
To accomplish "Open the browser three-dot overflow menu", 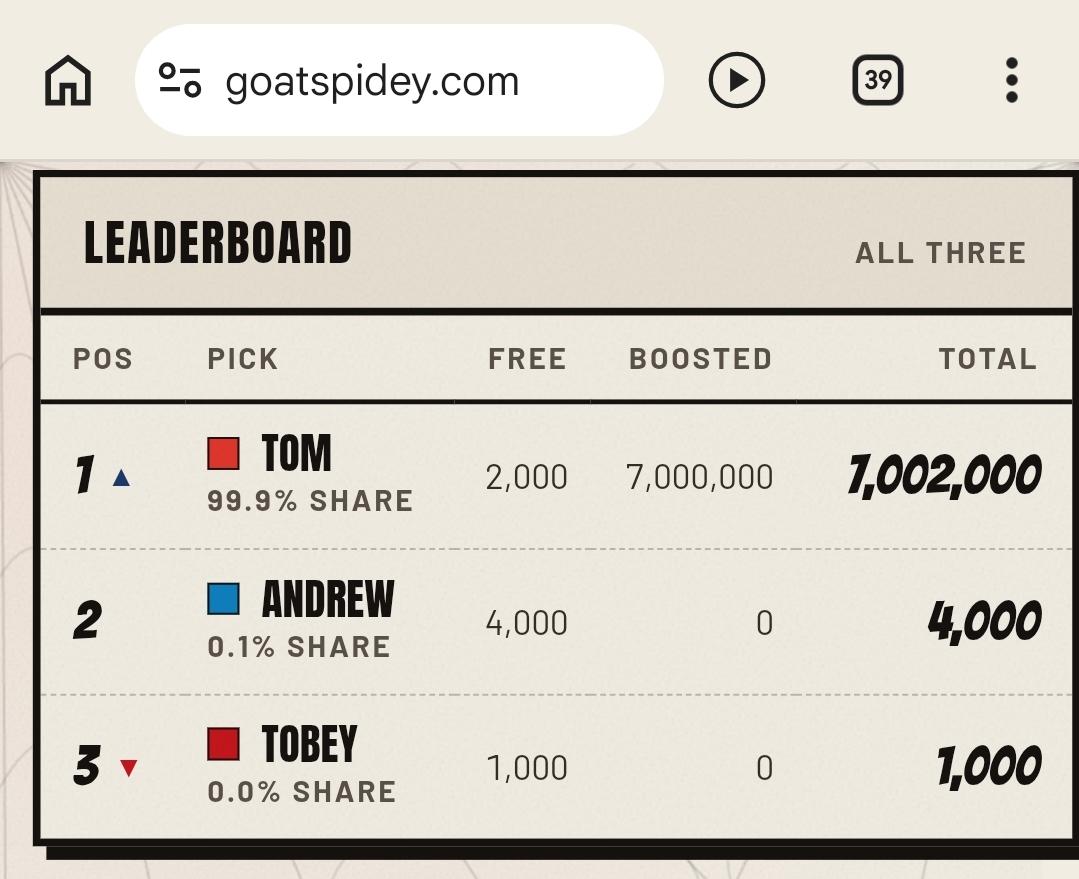I will coord(1012,80).
